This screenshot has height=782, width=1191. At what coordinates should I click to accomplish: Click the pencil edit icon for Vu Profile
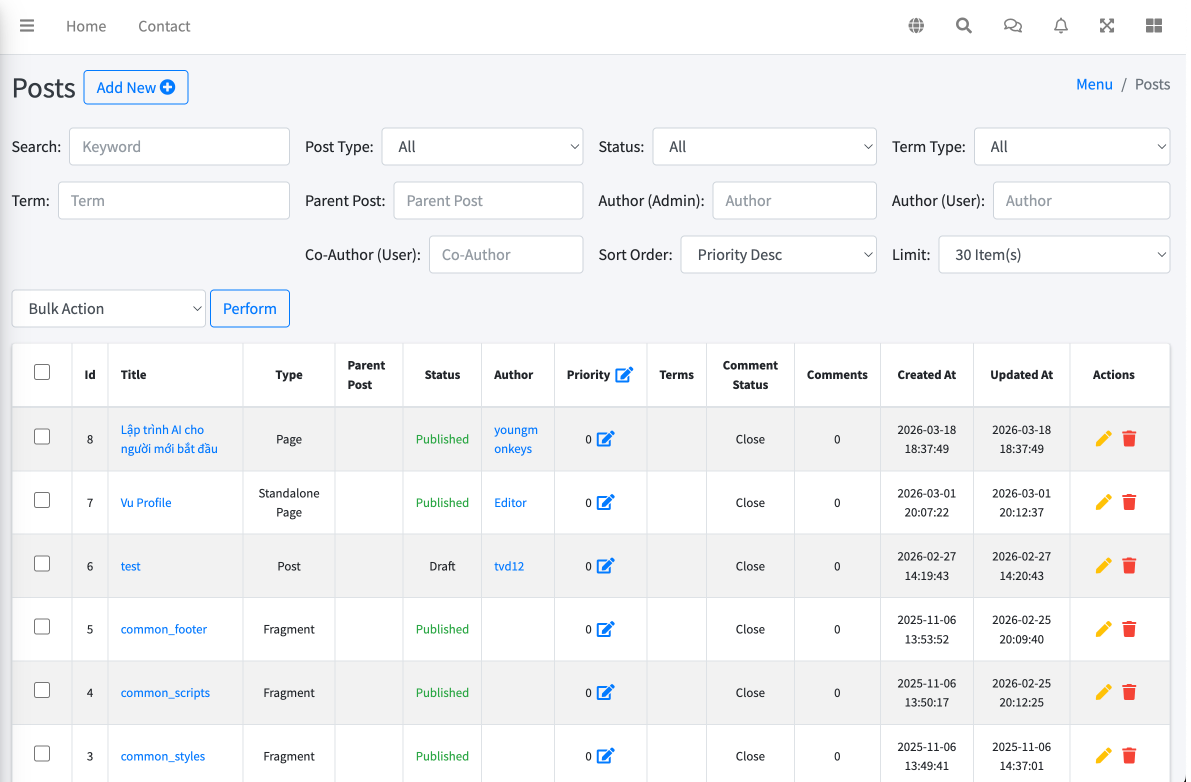(x=1104, y=502)
